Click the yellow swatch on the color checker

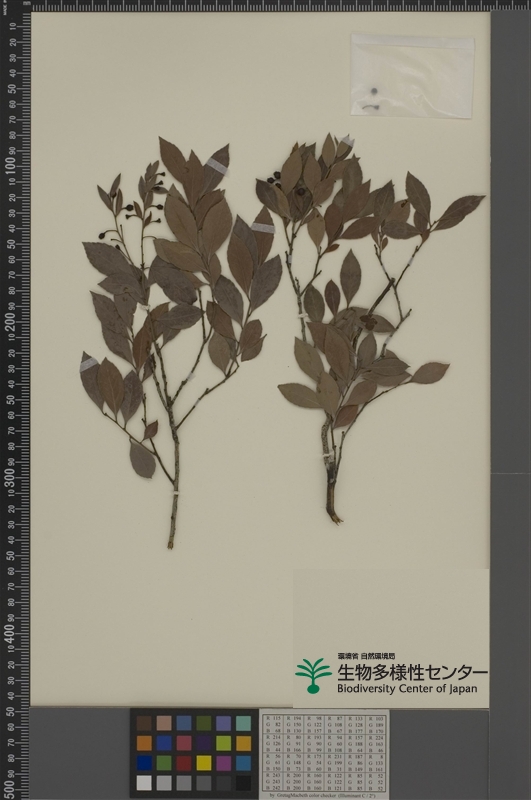point(204,763)
